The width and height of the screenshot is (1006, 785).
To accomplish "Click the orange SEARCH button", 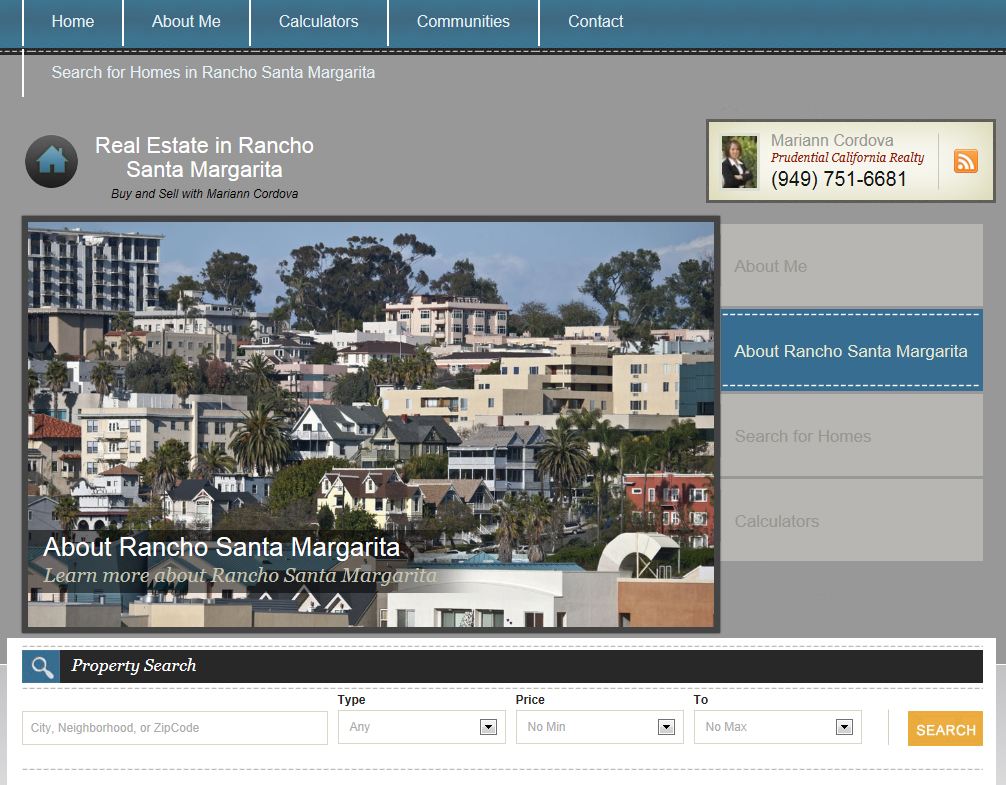I will [x=944, y=728].
